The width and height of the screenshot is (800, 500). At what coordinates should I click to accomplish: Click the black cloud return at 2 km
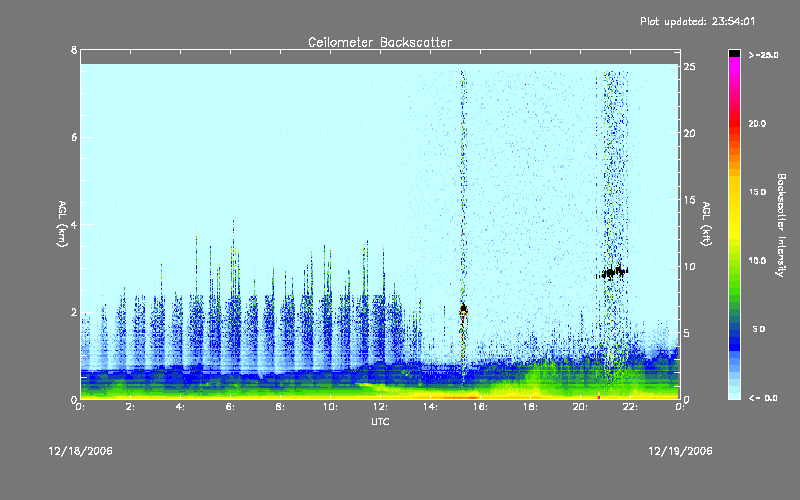463,309
